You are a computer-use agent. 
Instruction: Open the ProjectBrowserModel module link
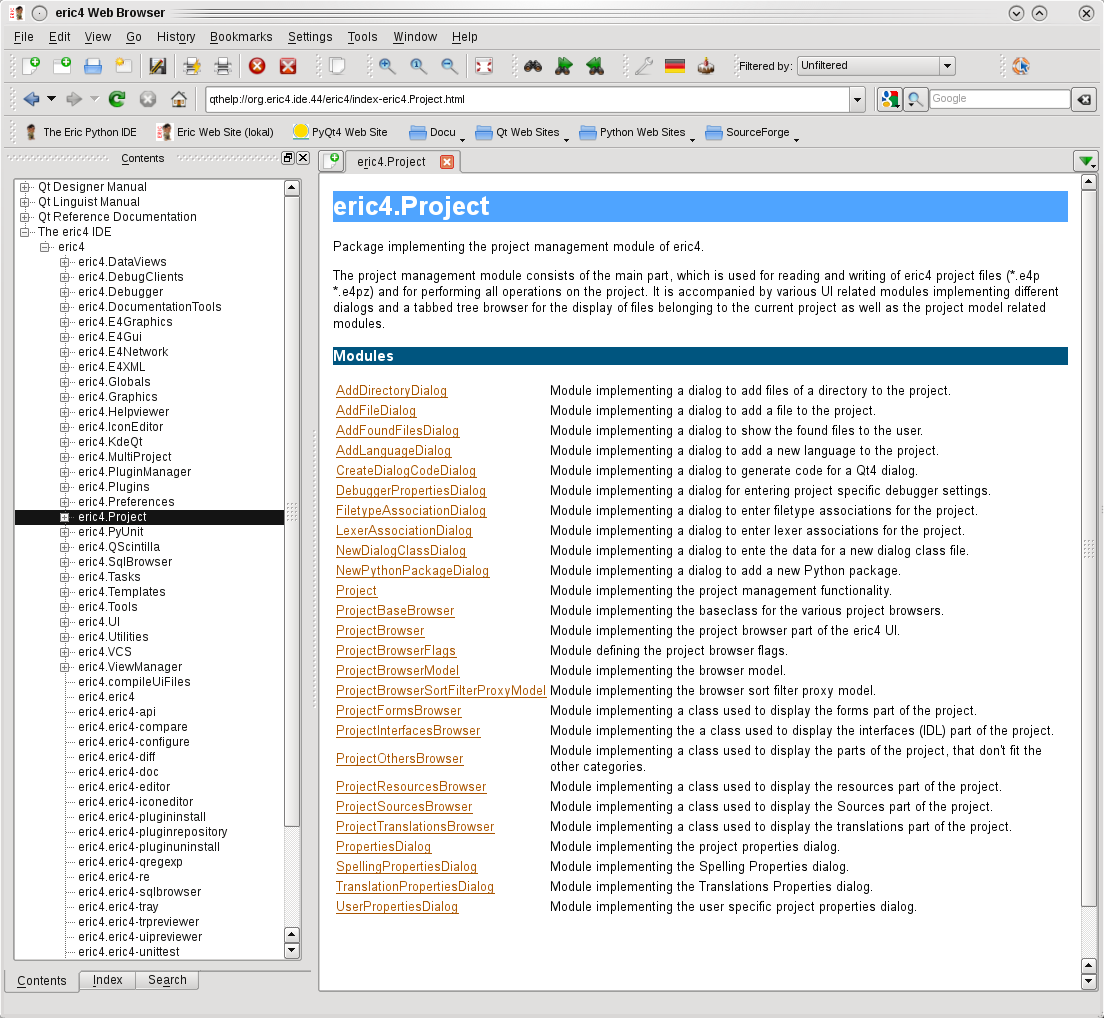(397, 671)
